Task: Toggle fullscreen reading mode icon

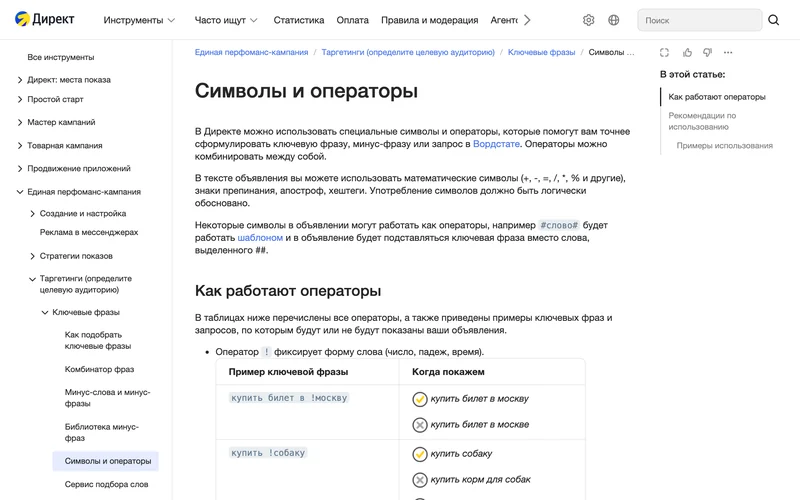Action: point(664,53)
